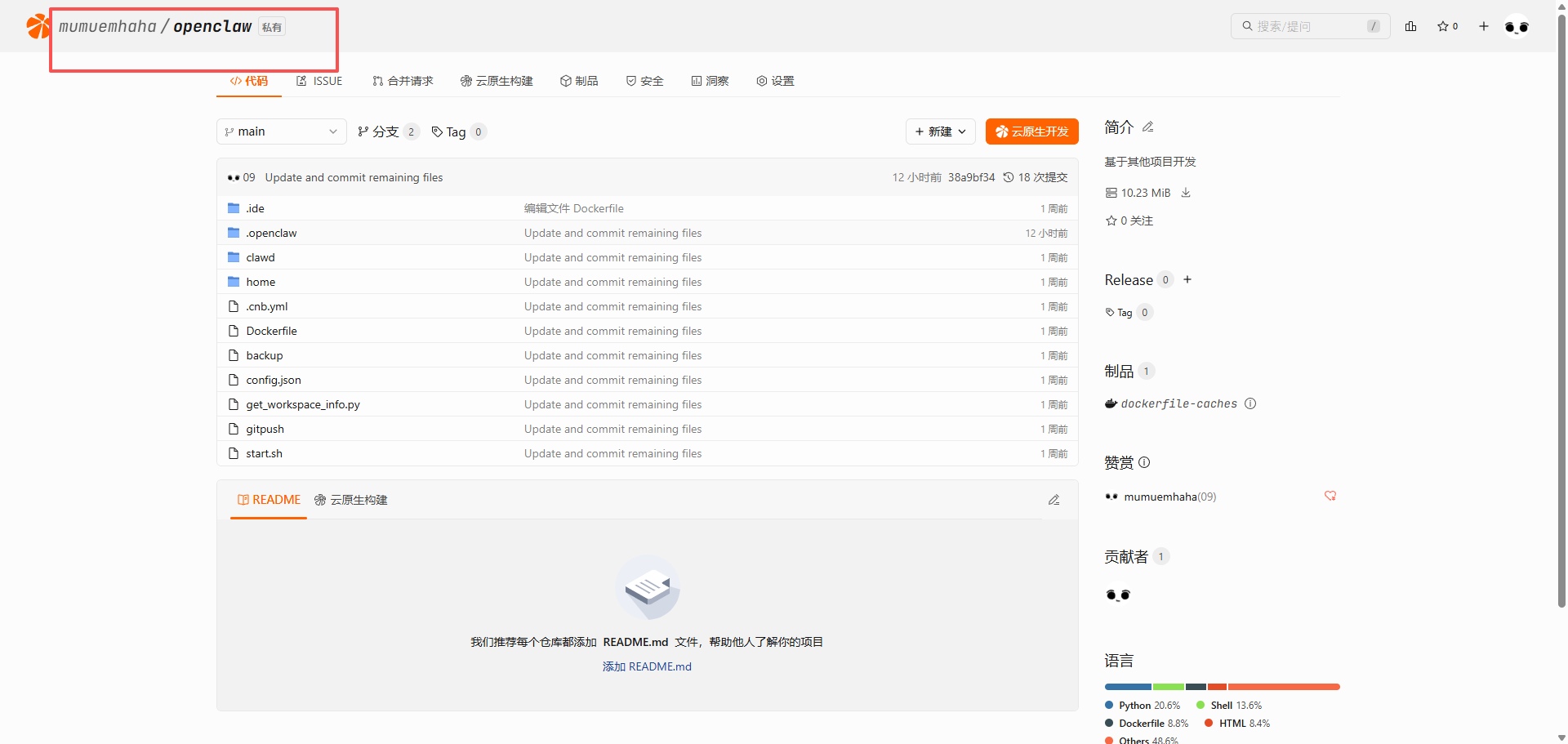Click the 添加 README.md link
The width and height of the screenshot is (1568, 744).
click(647, 666)
